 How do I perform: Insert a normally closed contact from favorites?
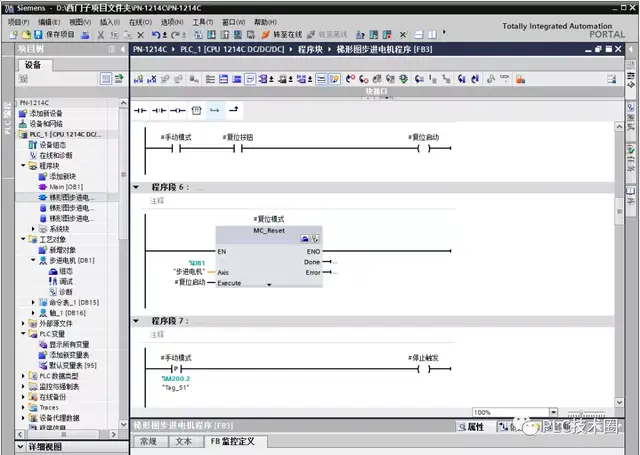159,109
